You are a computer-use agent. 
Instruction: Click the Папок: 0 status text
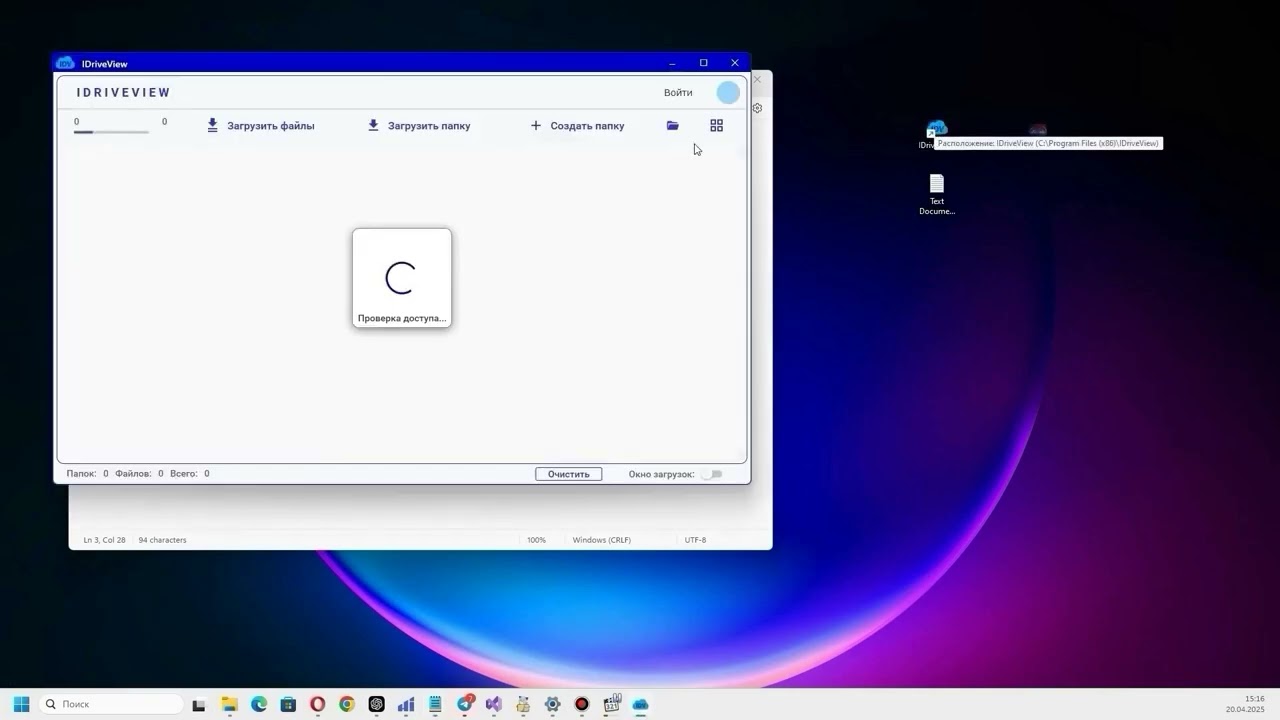pyautogui.click(x=88, y=474)
